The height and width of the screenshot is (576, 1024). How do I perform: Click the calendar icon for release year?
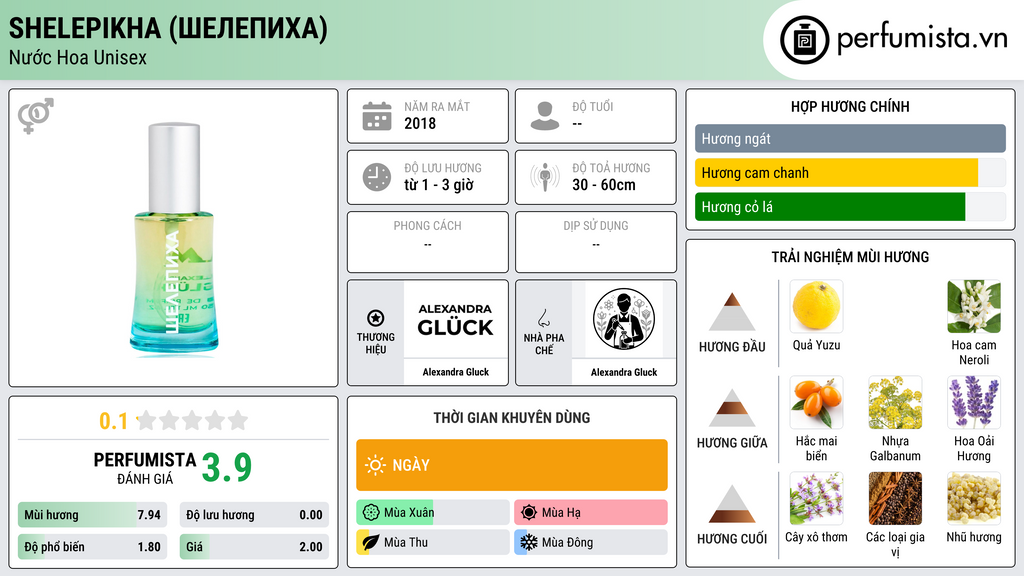coord(377,116)
